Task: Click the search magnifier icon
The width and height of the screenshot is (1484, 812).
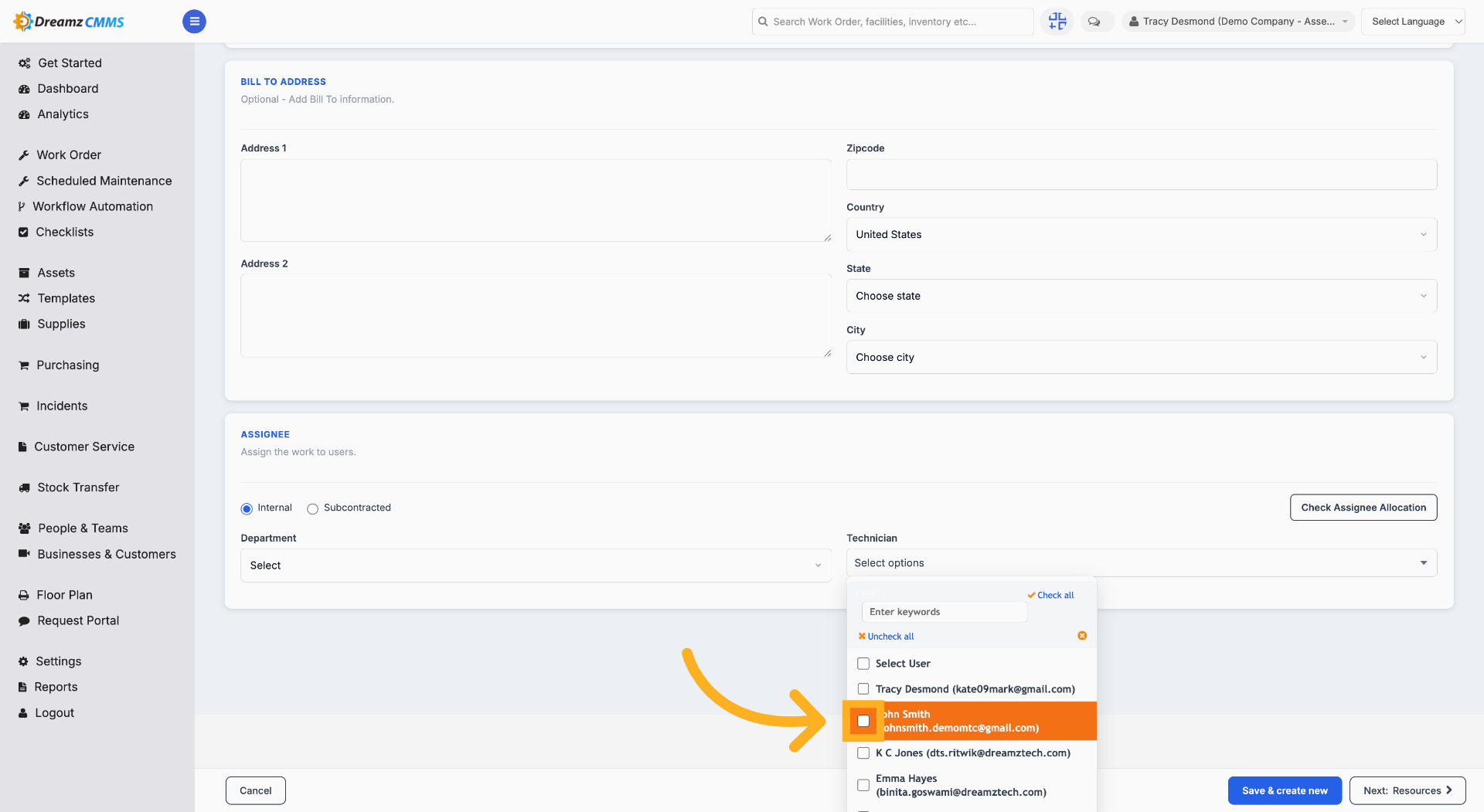Action: point(763,22)
